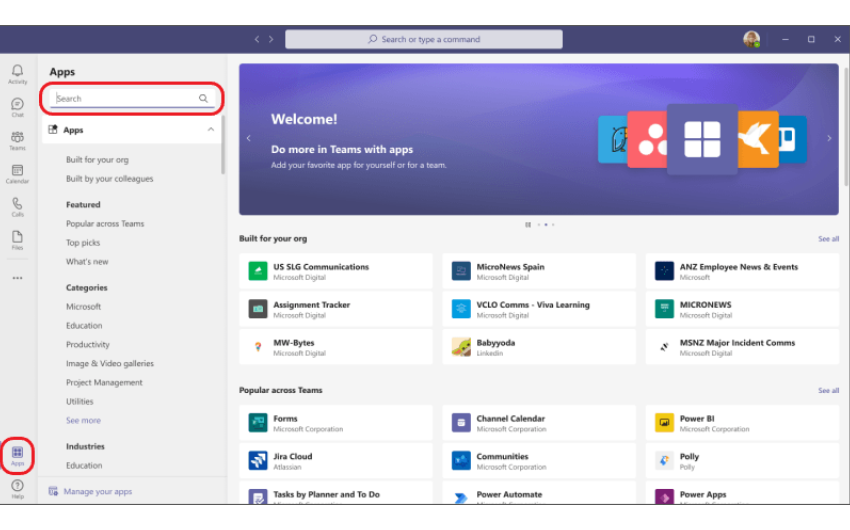Open VCLO Comms - Viva Learning card

(x=539, y=309)
